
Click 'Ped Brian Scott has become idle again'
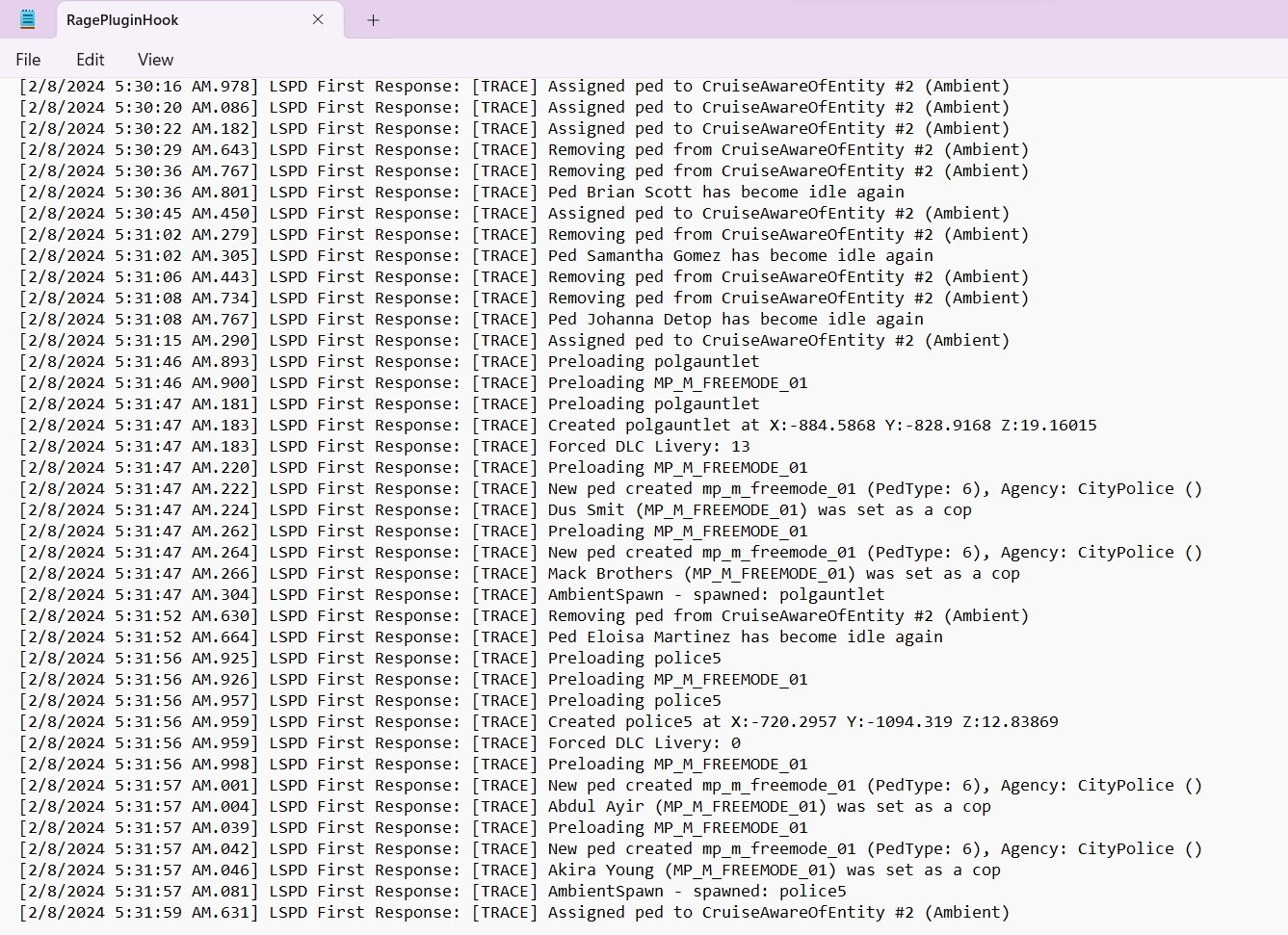click(726, 192)
